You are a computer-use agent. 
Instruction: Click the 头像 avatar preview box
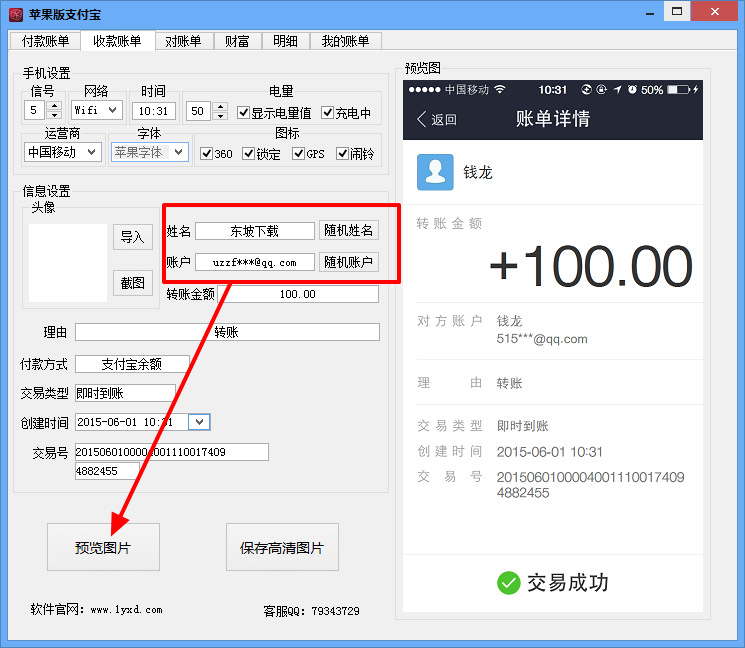point(68,263)
